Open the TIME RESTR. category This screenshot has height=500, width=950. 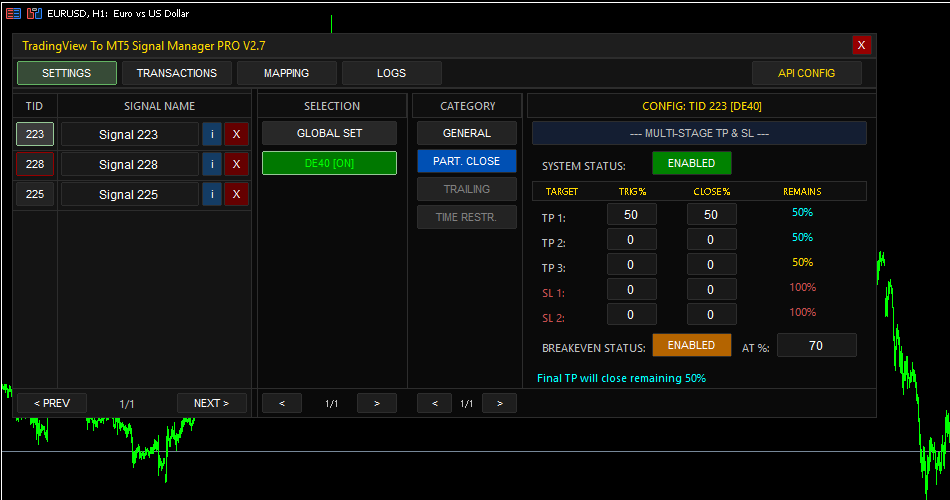click(467, 217)
